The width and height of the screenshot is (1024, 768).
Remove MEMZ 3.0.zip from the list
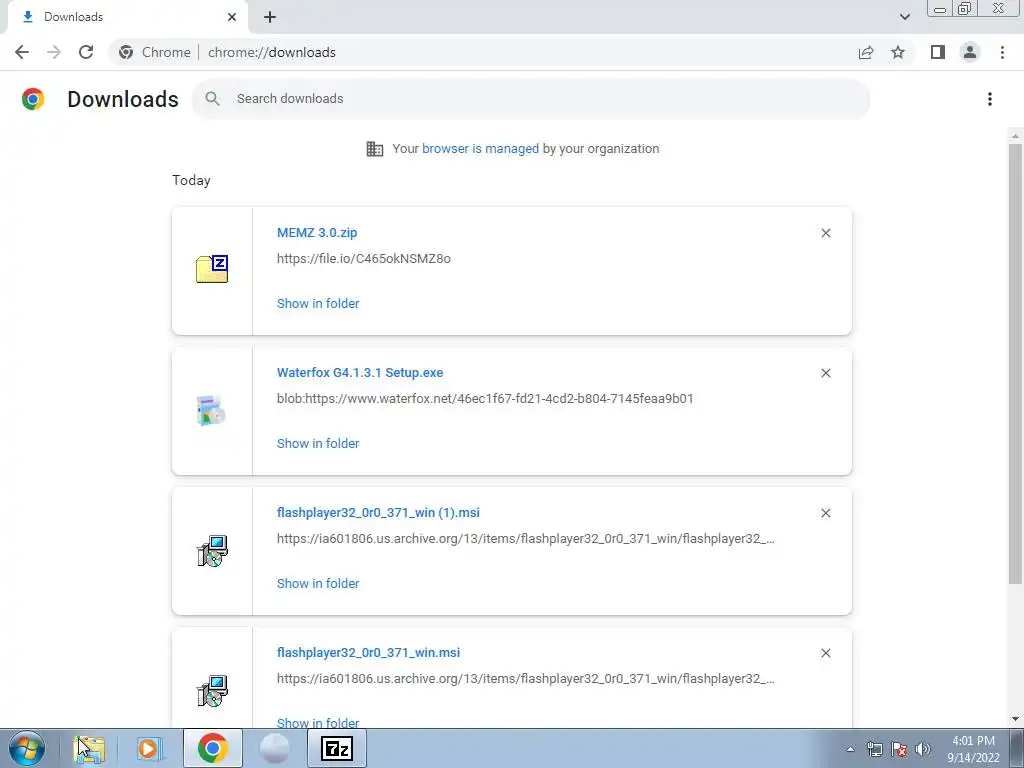tap(825, 233)
